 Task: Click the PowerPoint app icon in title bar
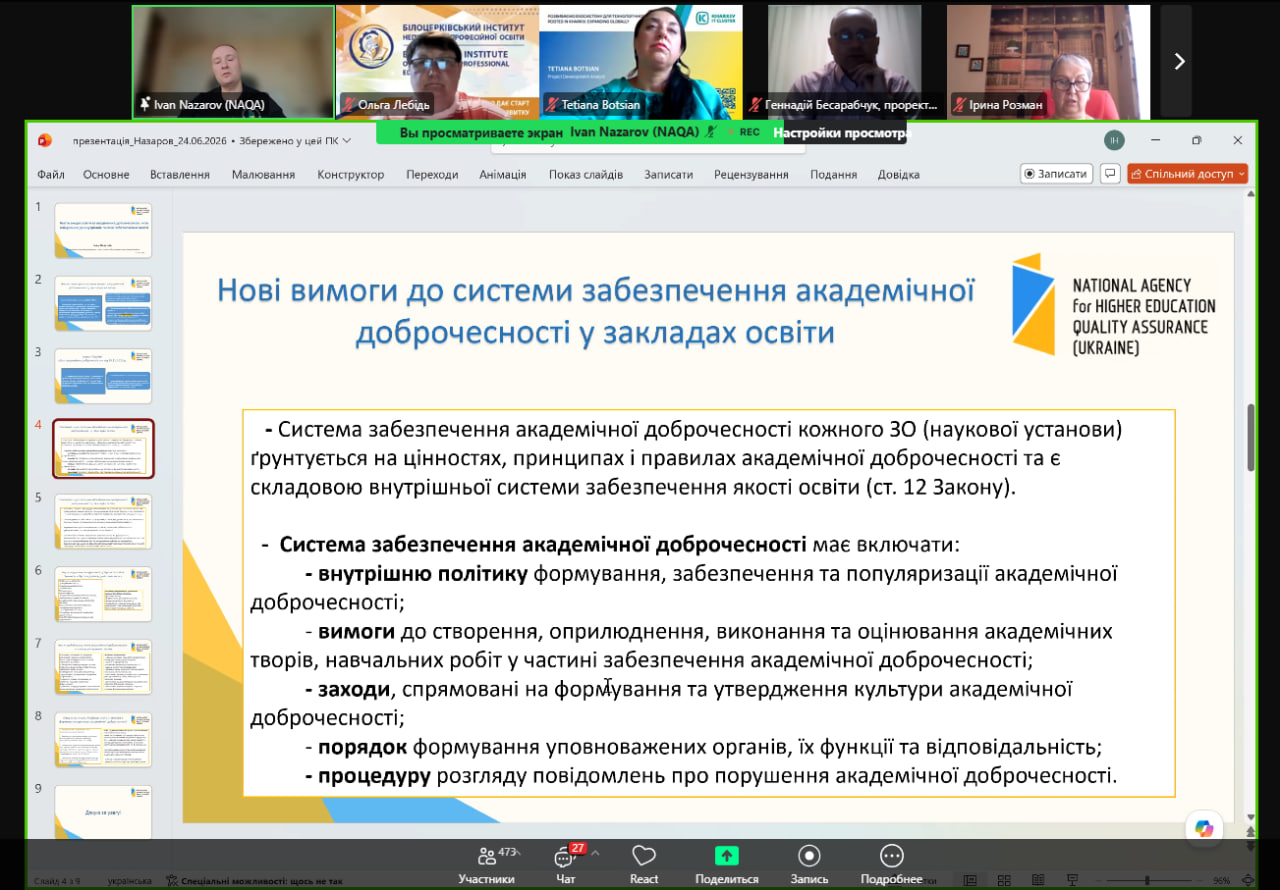coord(44,141)
